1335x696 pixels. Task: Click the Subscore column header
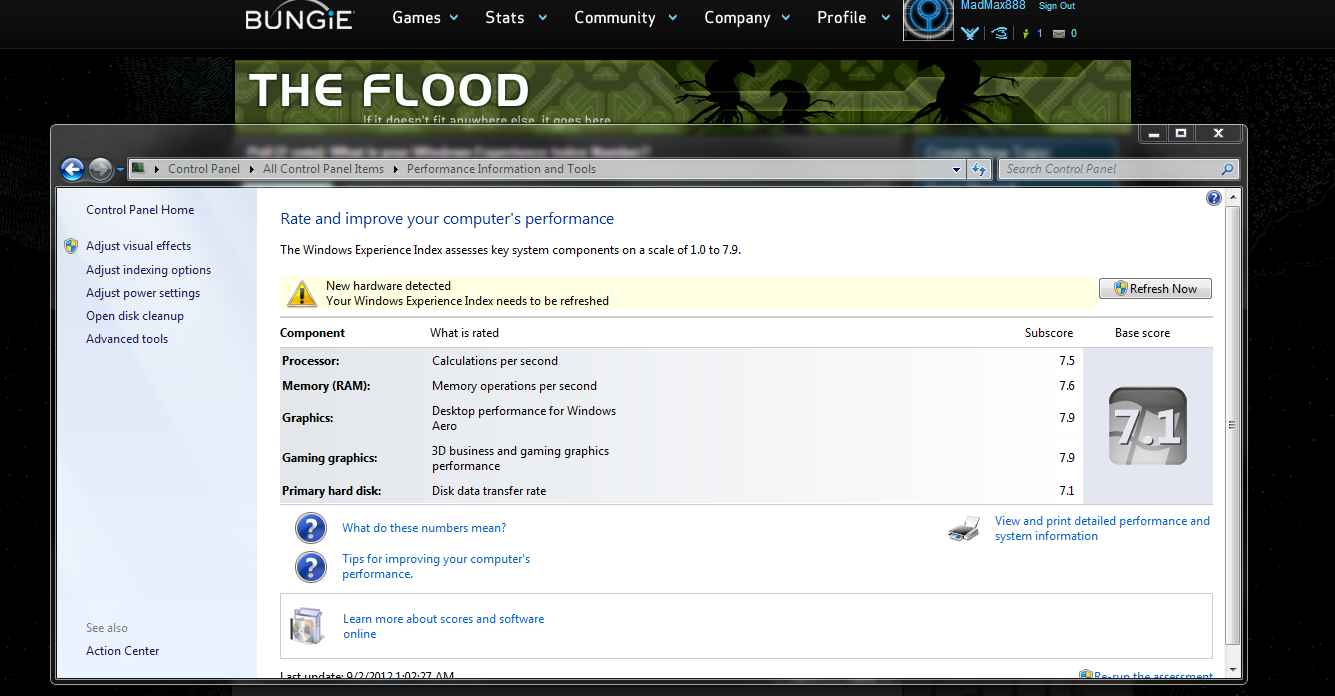click(1049, 333)
